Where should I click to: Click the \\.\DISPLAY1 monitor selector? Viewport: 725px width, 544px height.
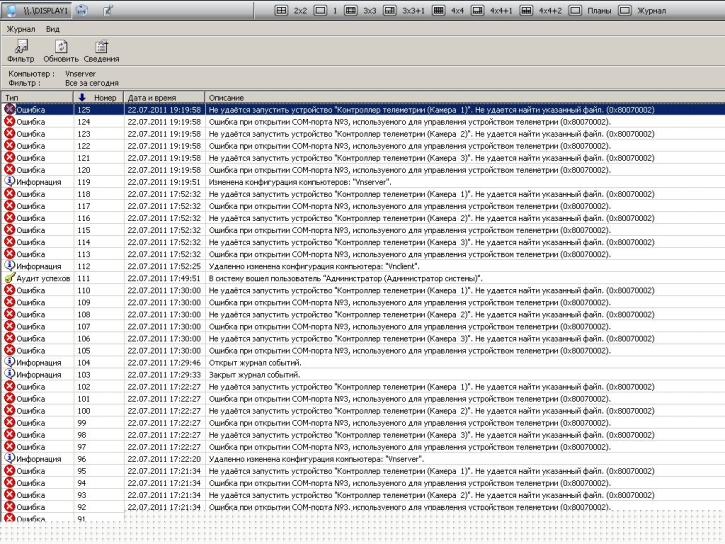click(44, 9)
